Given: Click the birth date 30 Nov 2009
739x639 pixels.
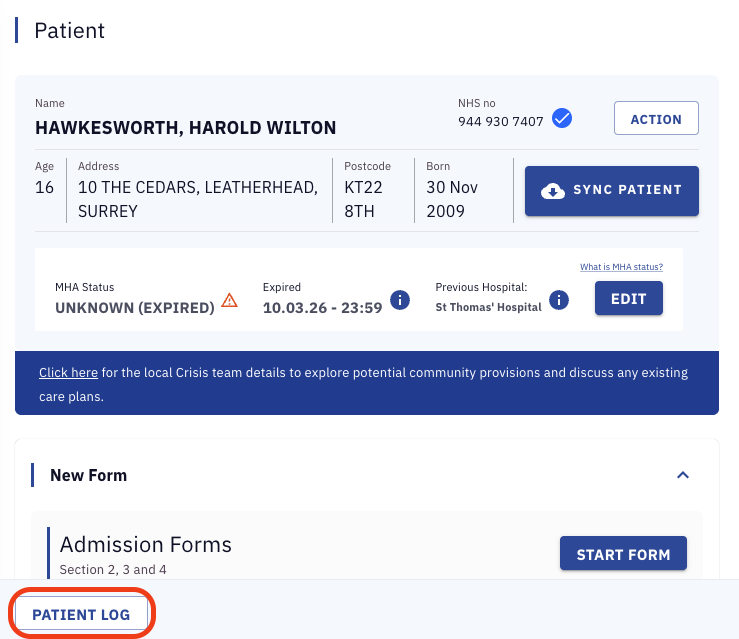Looking at the screenshot, I should coord(452,199).
